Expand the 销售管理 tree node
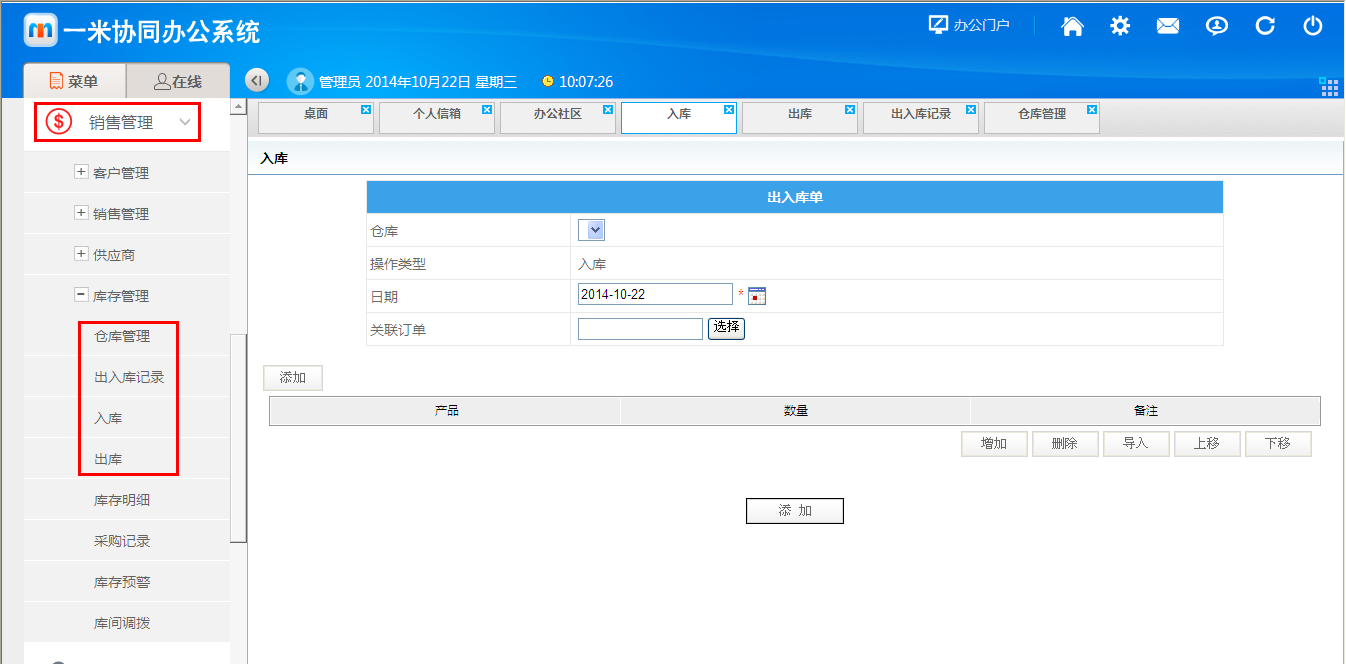 tap(81, 213)
